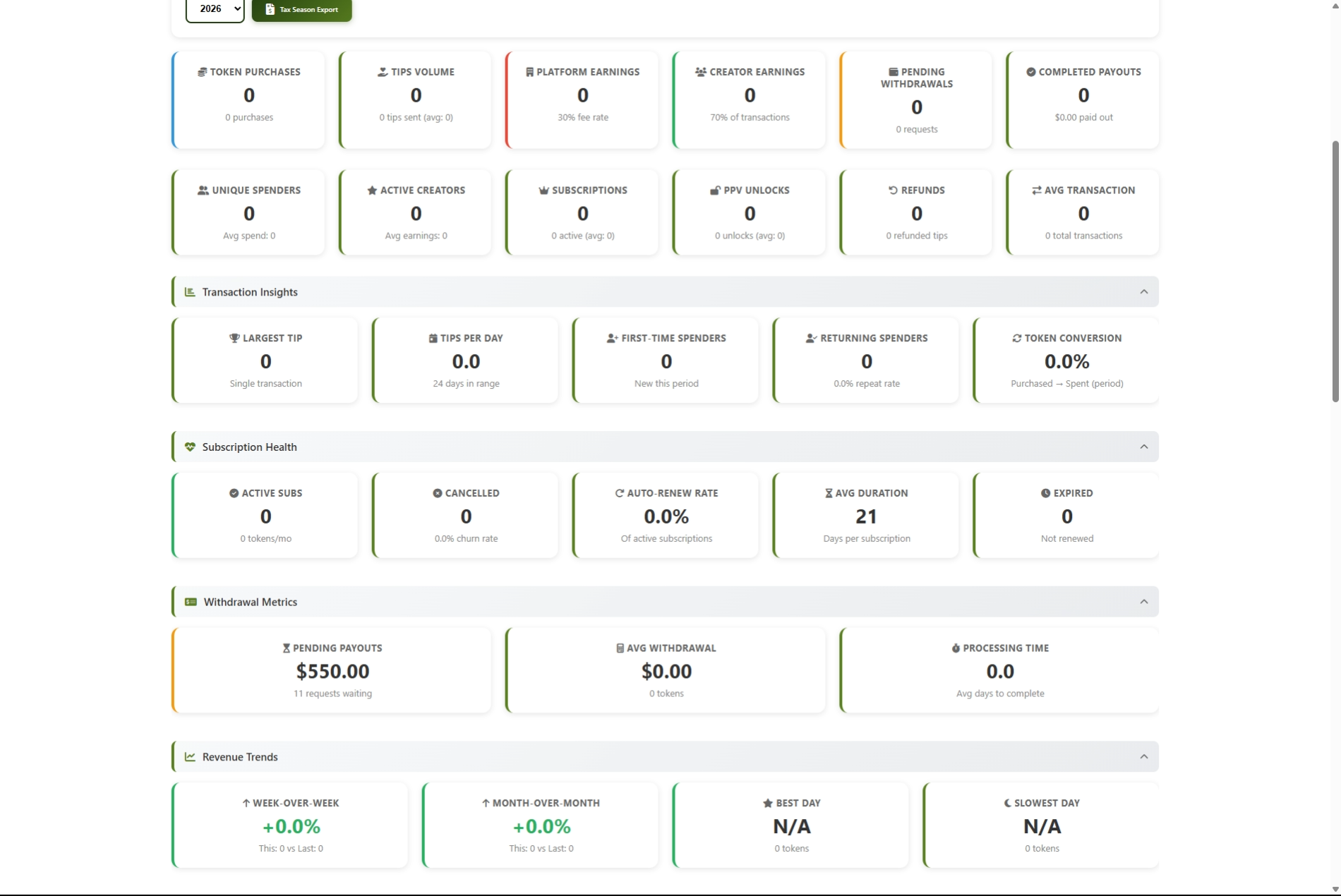Click the Tax Season Export button
The width and height of the screenshot is (1341, 896).
click(301, 10)
